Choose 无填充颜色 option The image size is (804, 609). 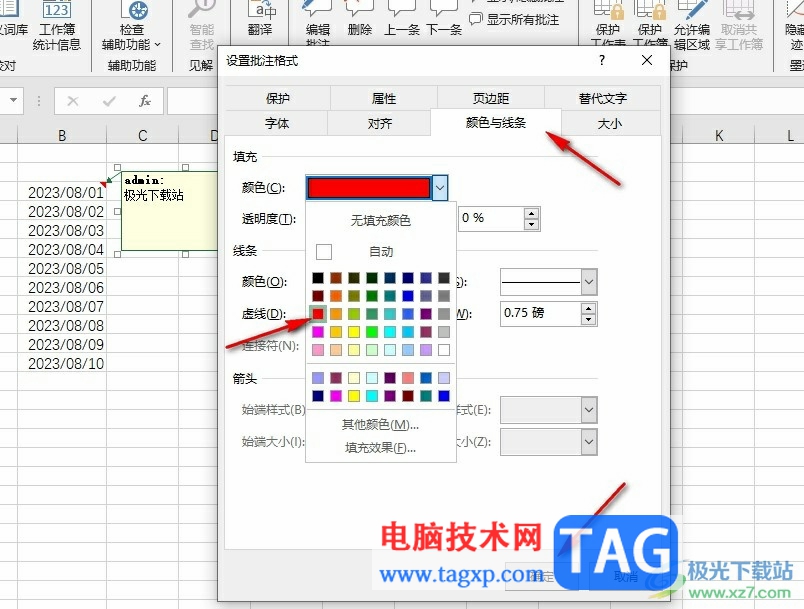coord(380,220)
